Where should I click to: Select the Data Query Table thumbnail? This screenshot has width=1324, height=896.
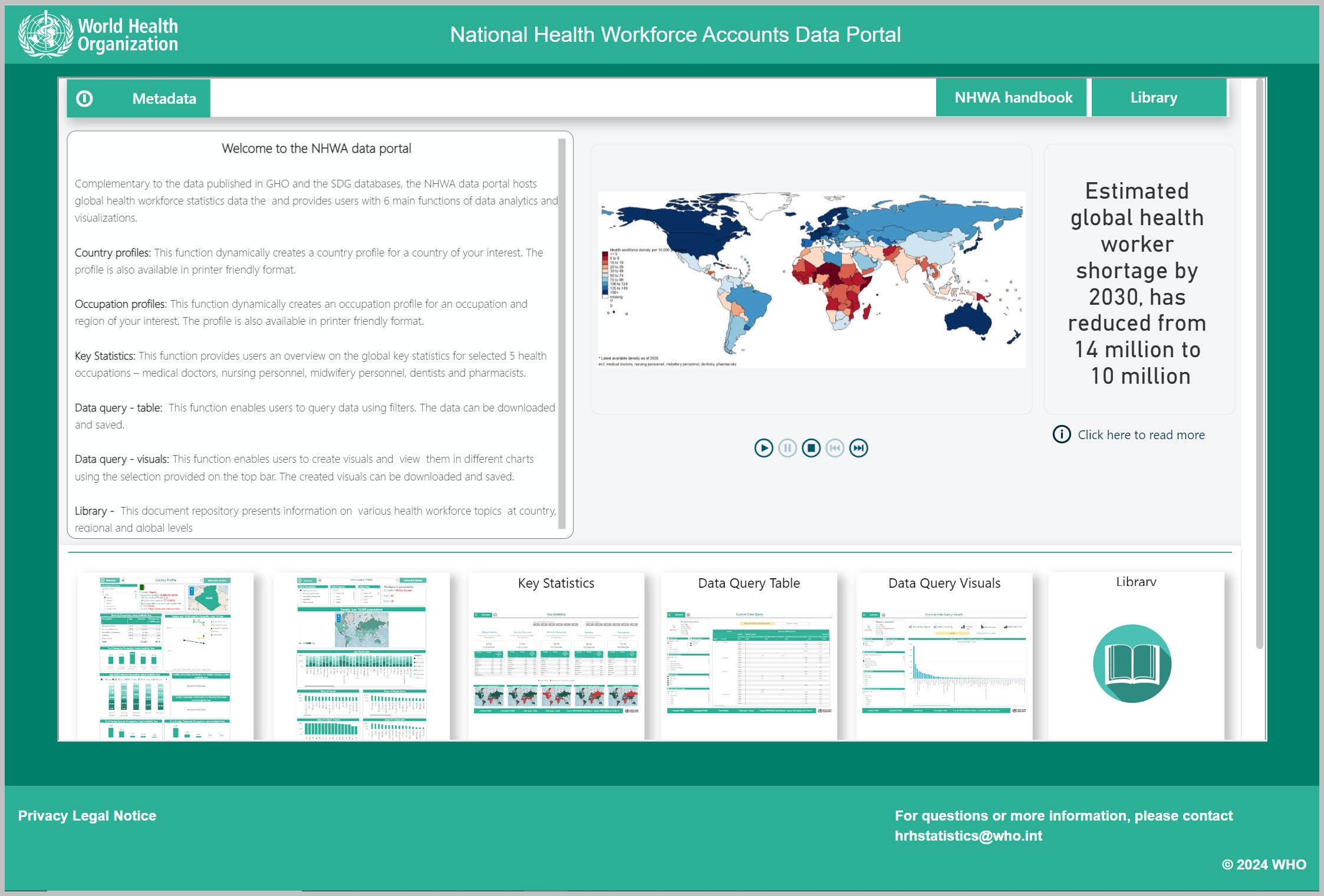[x=748, y=660]
